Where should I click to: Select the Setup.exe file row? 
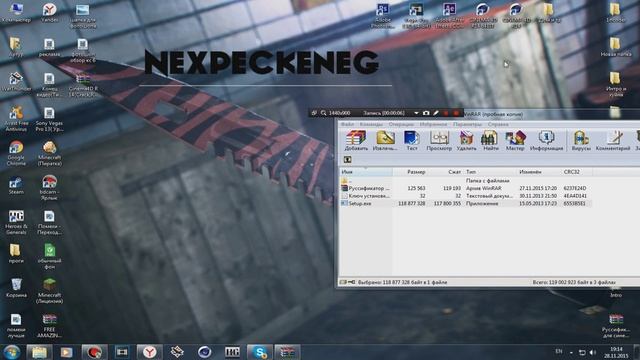point(466,203)
